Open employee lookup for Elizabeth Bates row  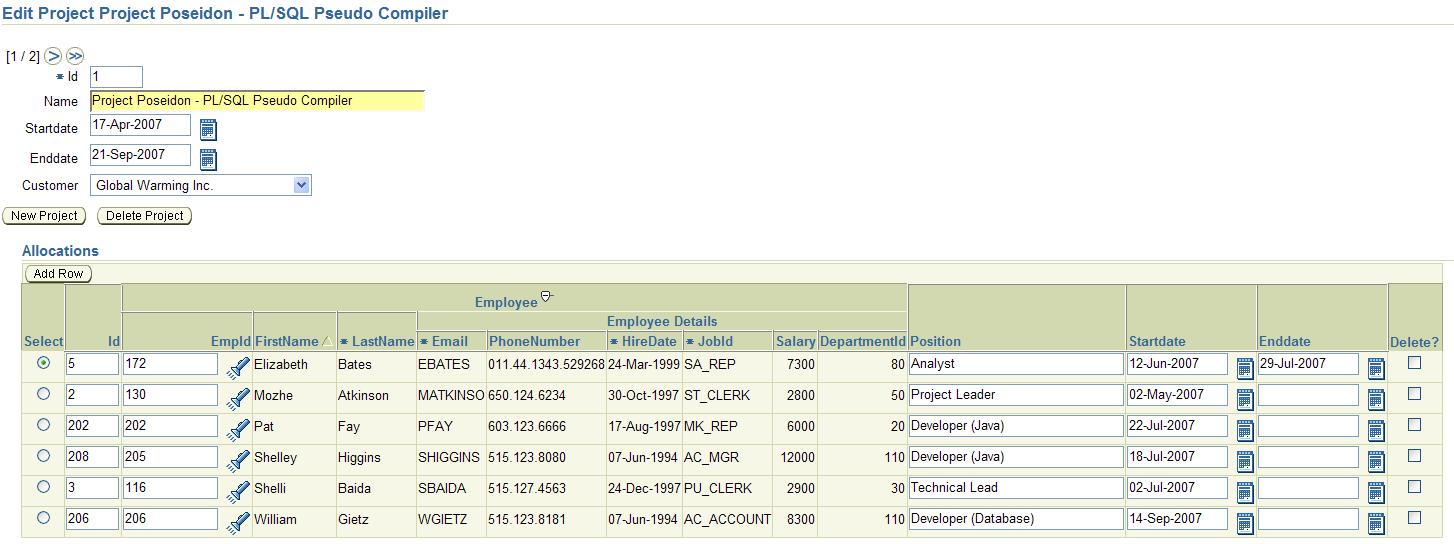click(x=237, y=368)
